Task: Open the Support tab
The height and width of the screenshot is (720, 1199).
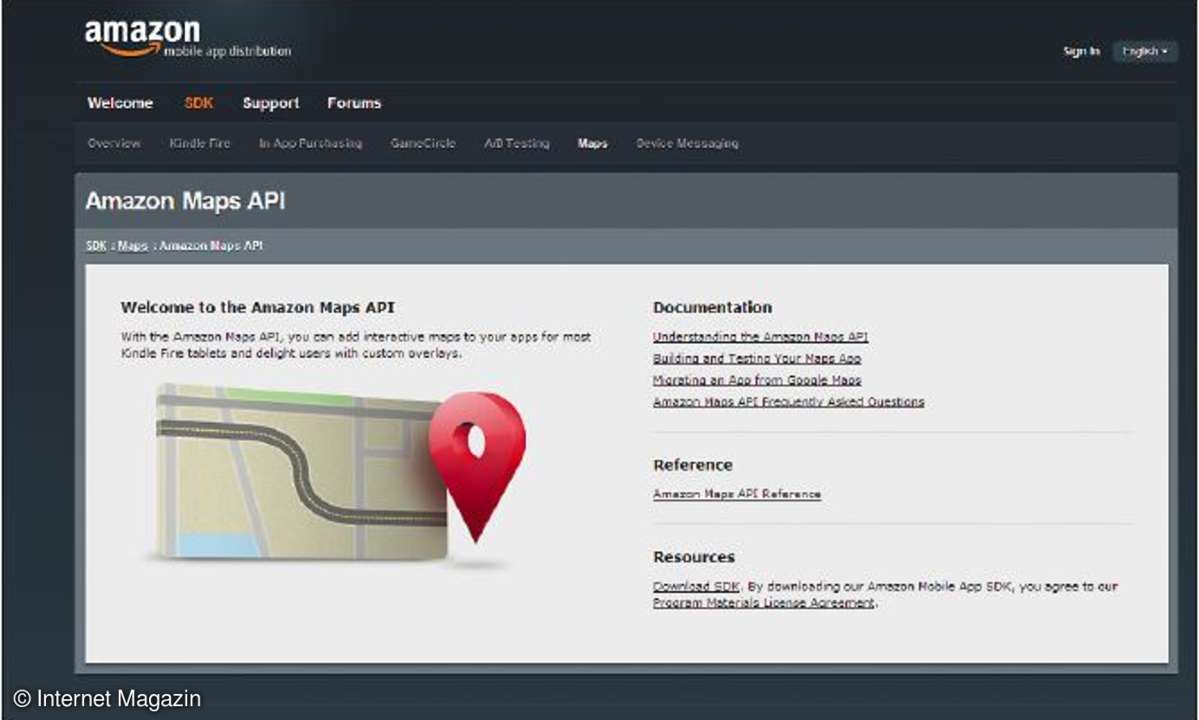Action: coord(271,103)
